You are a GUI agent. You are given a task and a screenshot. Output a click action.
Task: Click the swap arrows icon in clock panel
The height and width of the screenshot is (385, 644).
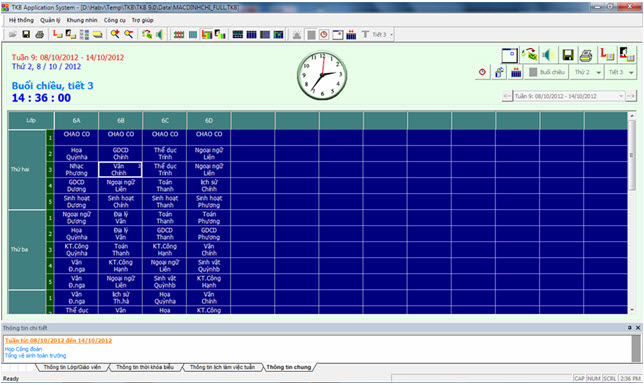pyautogui.click(x=530, y=55)
